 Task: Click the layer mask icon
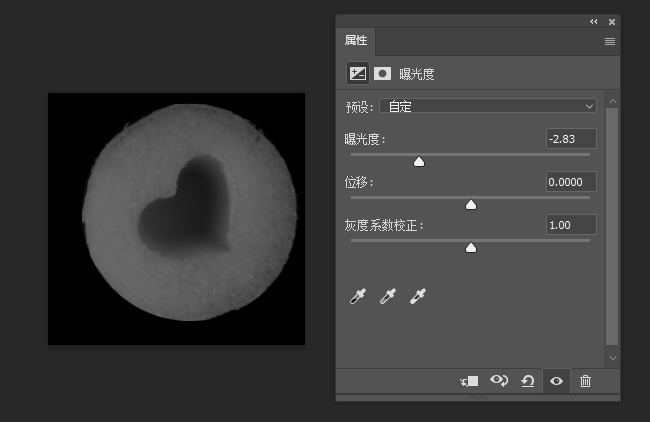[382, 74]
